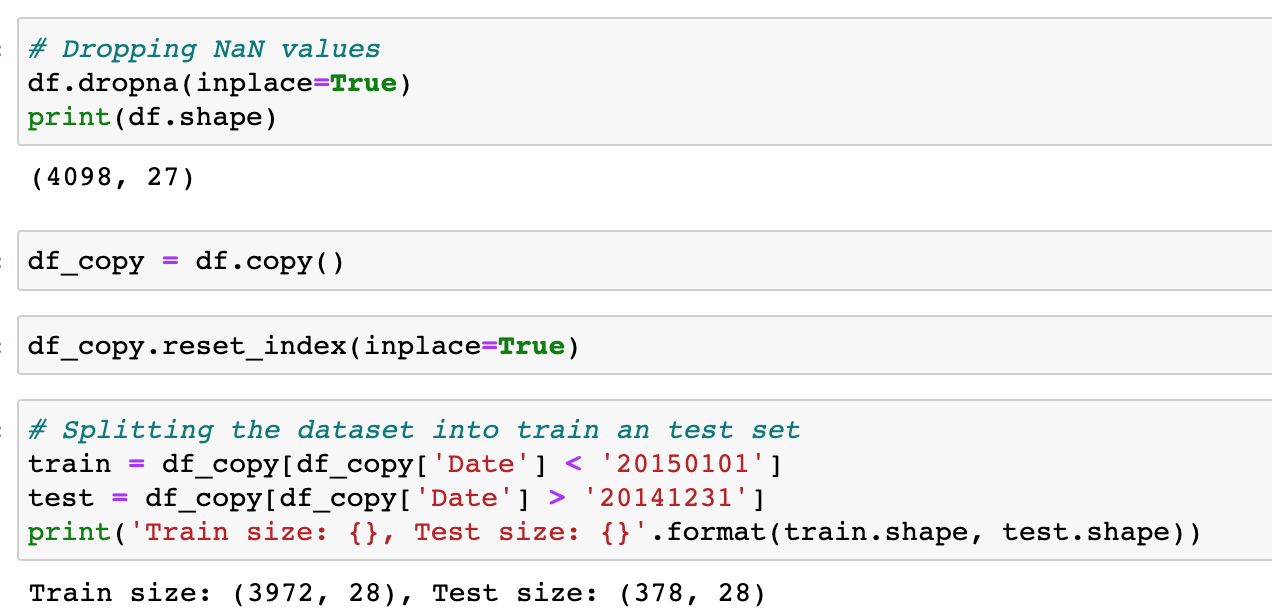
Task: Click the "# Dropping NaN values" comment line
Action: [204, 49]
